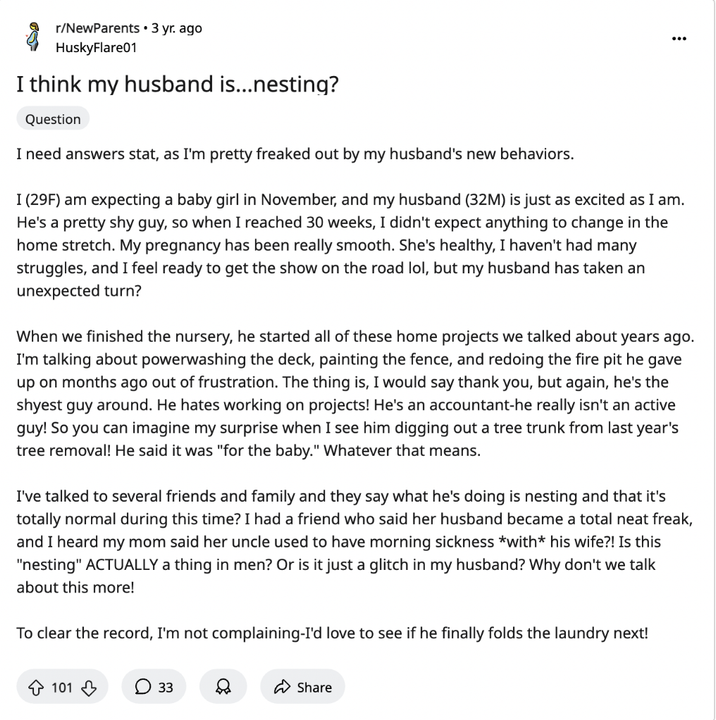Viewport: 716px width, 720px height.
Task: Click the line starting I need answers stat
Action: tap(295, 154)
